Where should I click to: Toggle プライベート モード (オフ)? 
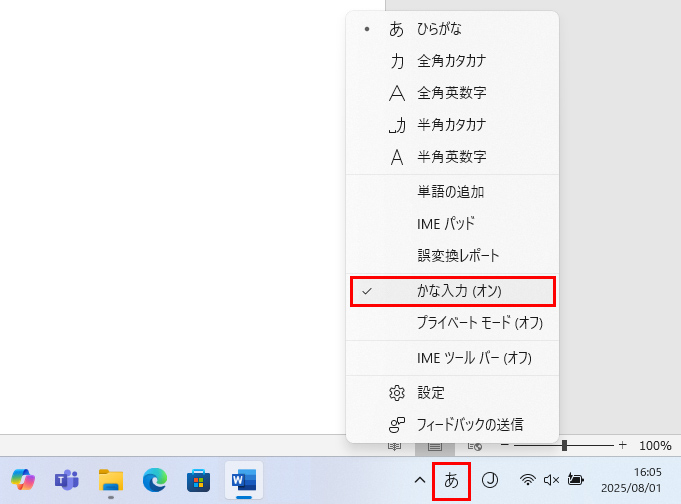click(x=452, y=323)
